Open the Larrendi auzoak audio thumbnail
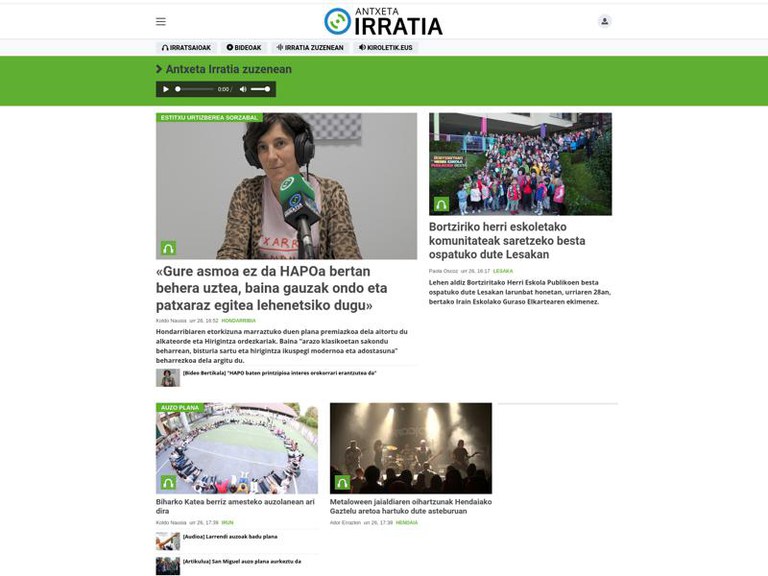 pyautogui.click(x=168, y=541)
